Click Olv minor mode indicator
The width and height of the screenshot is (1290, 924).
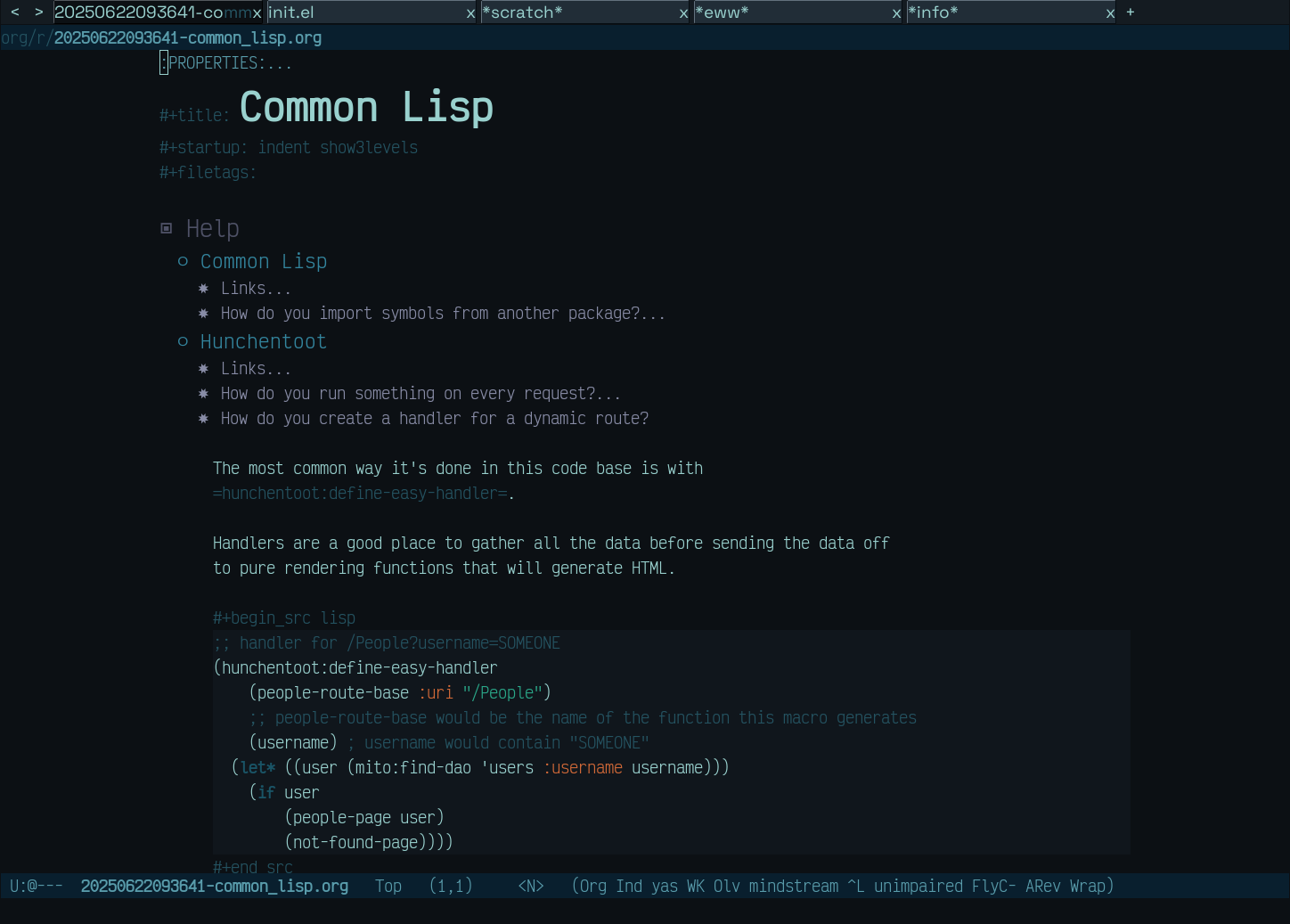tap(727, 887)
